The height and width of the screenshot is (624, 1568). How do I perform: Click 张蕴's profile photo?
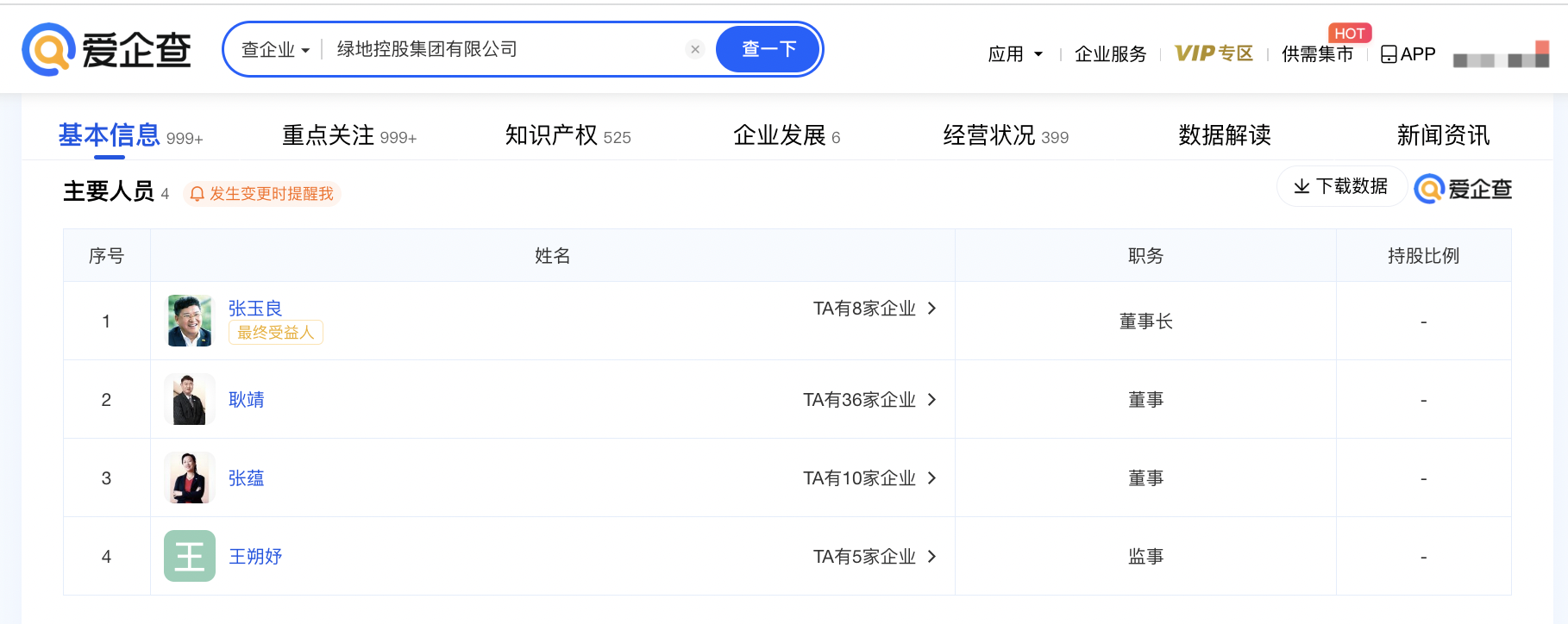[190, 477]
